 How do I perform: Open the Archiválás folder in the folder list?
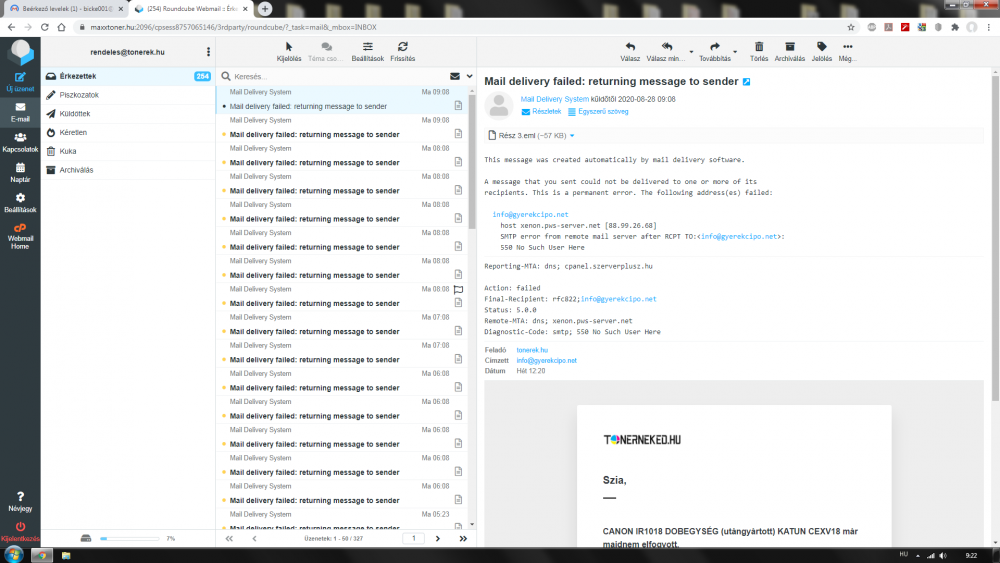[128, 170]
